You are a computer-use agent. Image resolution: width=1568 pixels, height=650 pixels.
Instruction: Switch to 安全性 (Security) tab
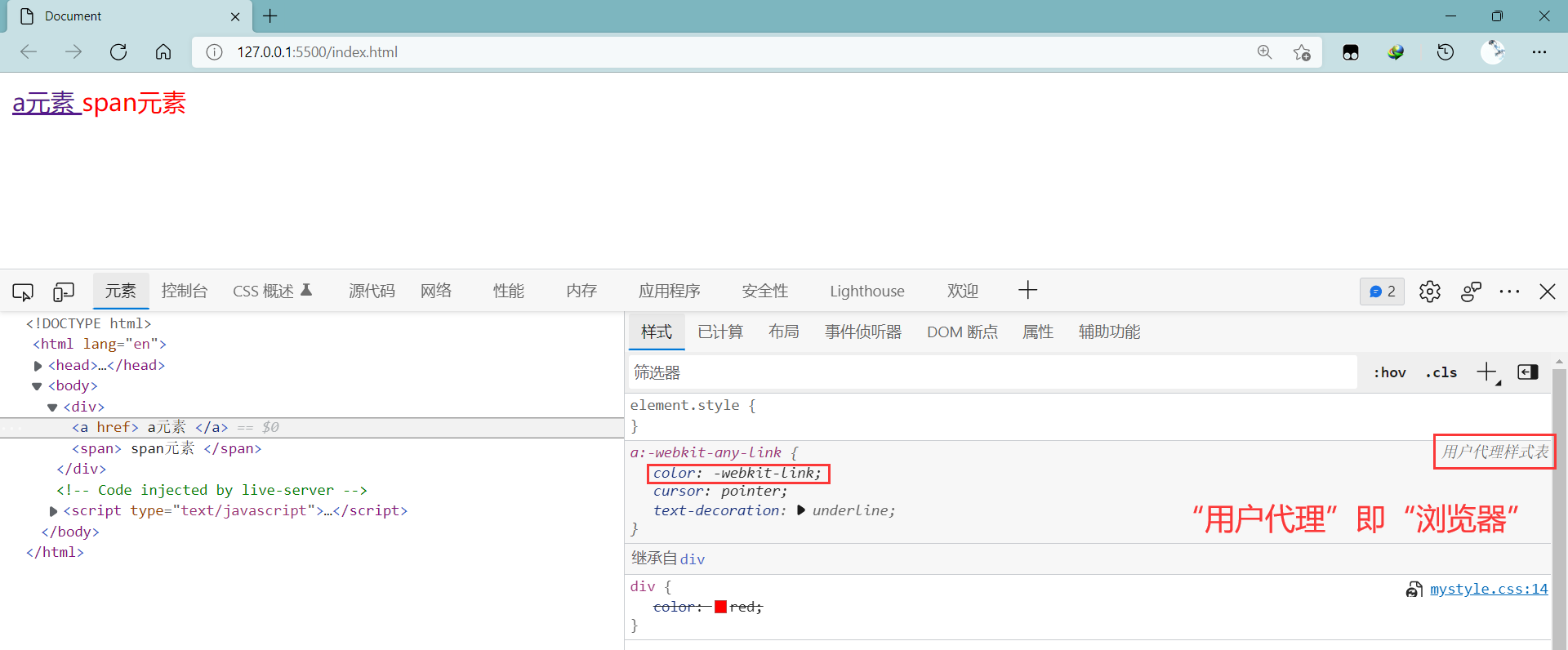click(765, 291)
